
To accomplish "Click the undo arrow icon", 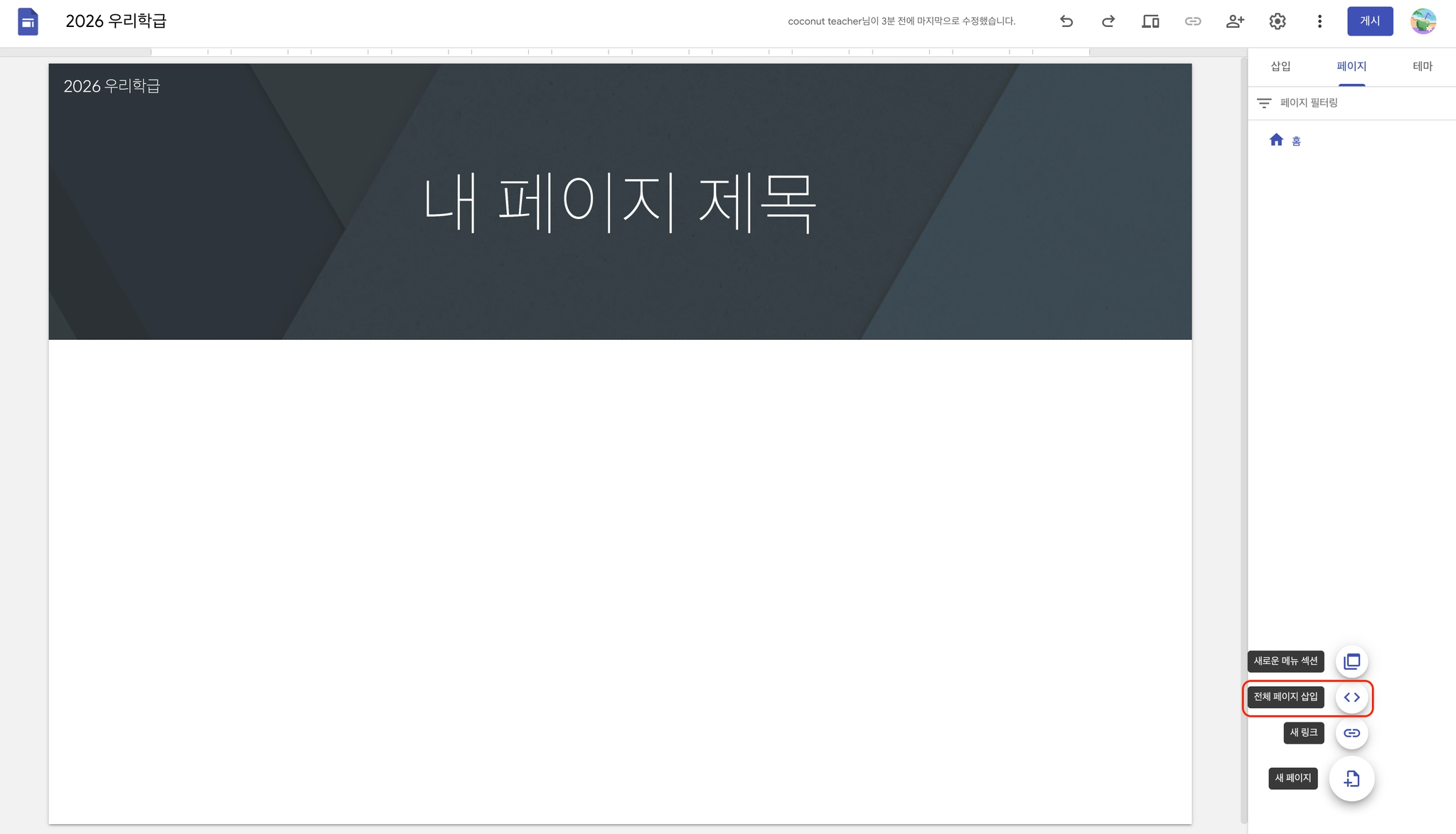I will coord(1066,21).
